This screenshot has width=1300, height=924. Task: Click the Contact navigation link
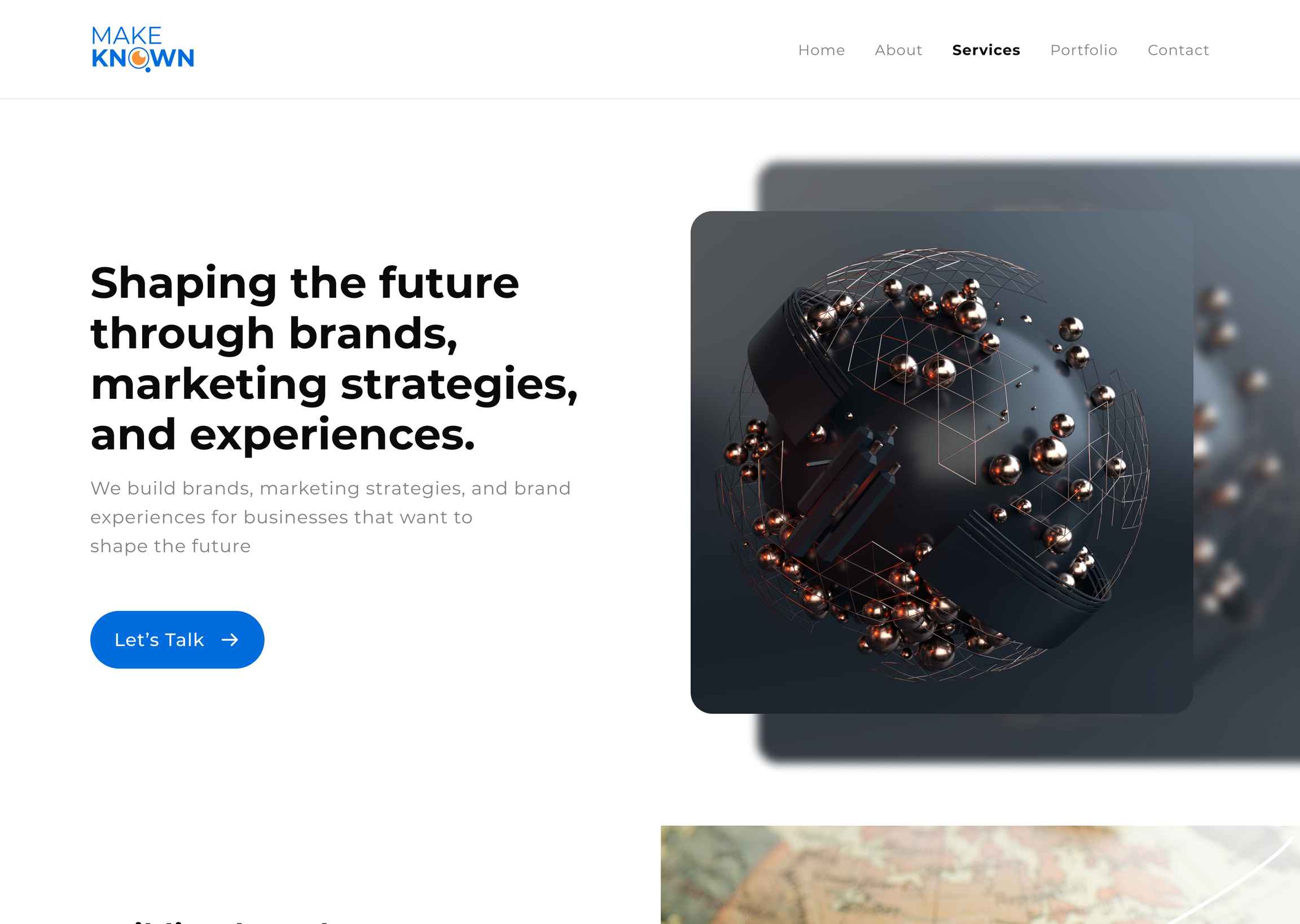(x=1178, y=50)
